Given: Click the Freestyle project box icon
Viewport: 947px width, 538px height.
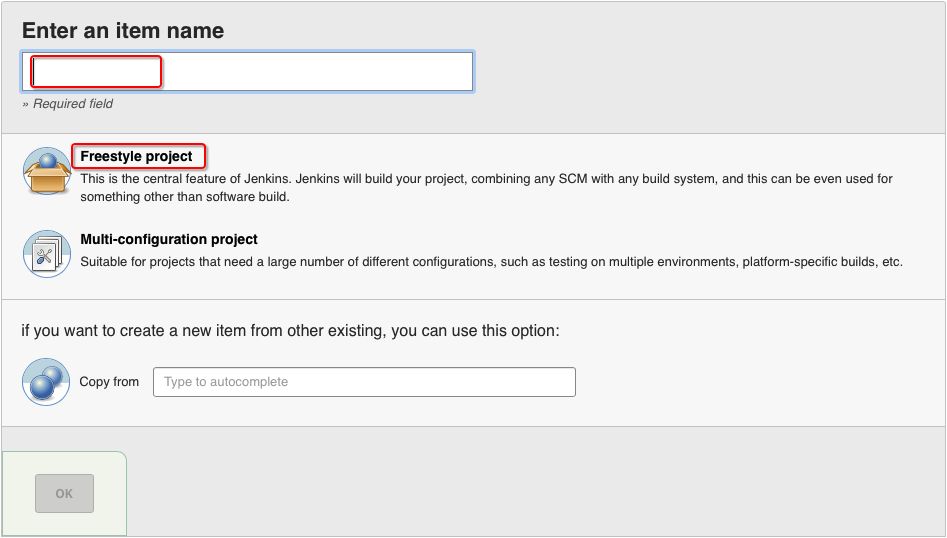Looking at the screenshot, I should (46, 171).
